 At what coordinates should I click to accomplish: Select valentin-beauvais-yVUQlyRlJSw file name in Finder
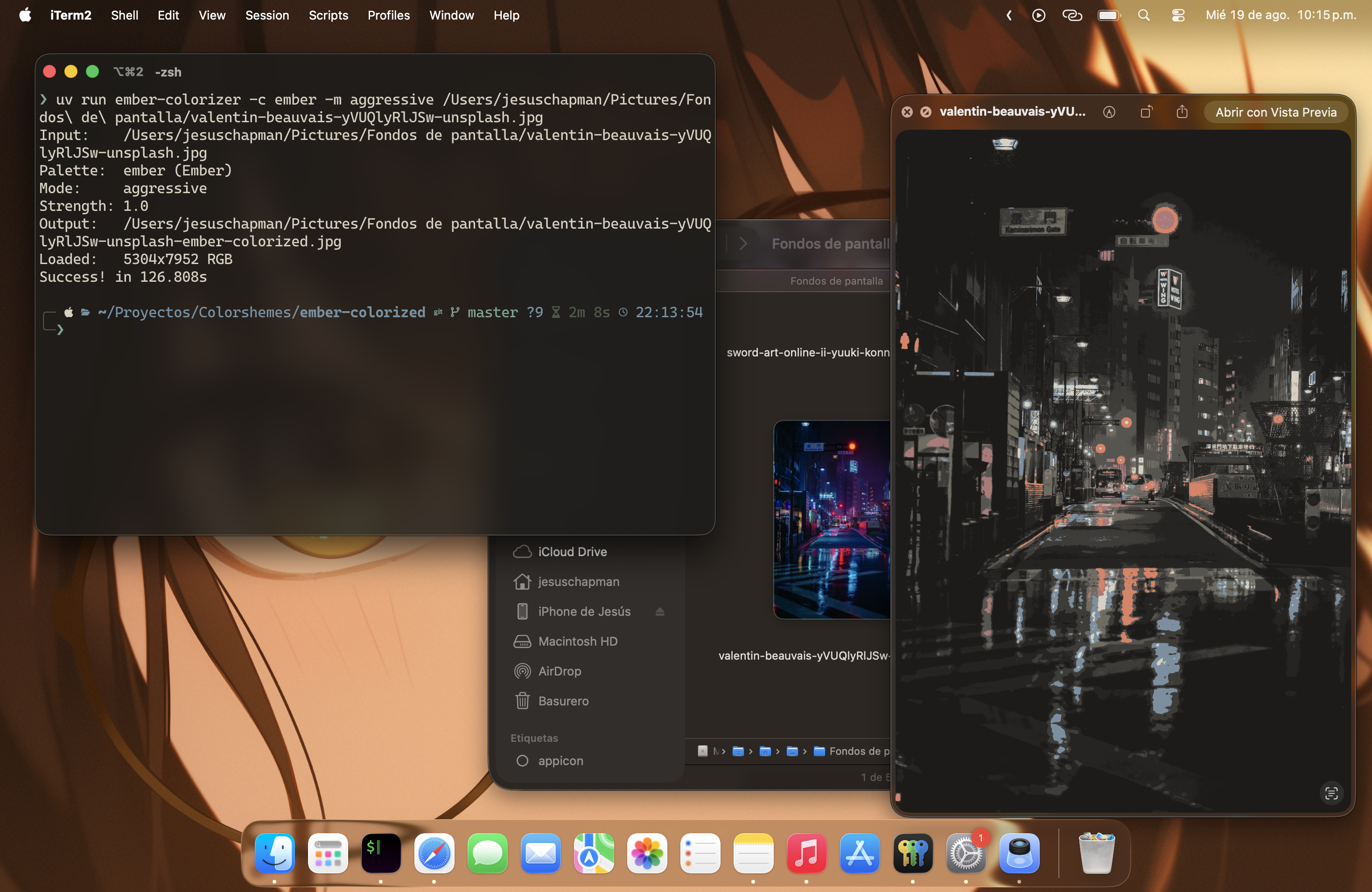[804, 656]
